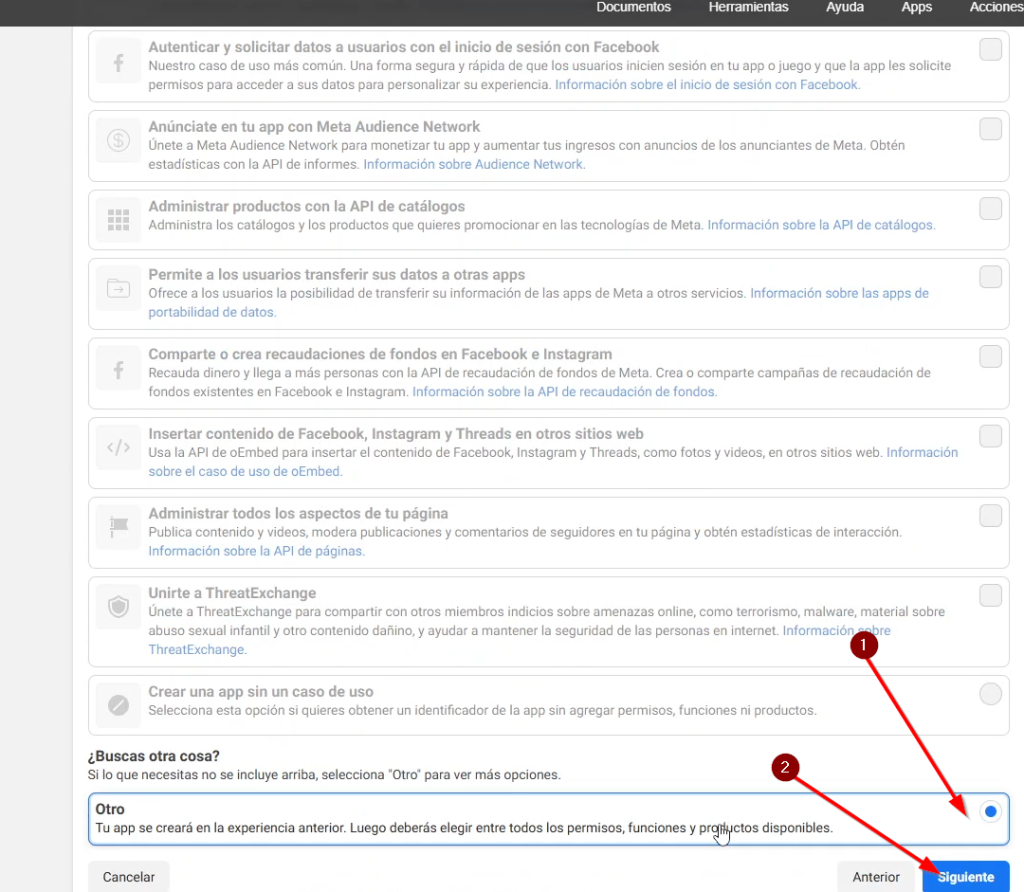Image resolution: width=1024 pixels, height=892 pixels.
Task: Open the Herramientas menu
Action: (x=748, y=7)
